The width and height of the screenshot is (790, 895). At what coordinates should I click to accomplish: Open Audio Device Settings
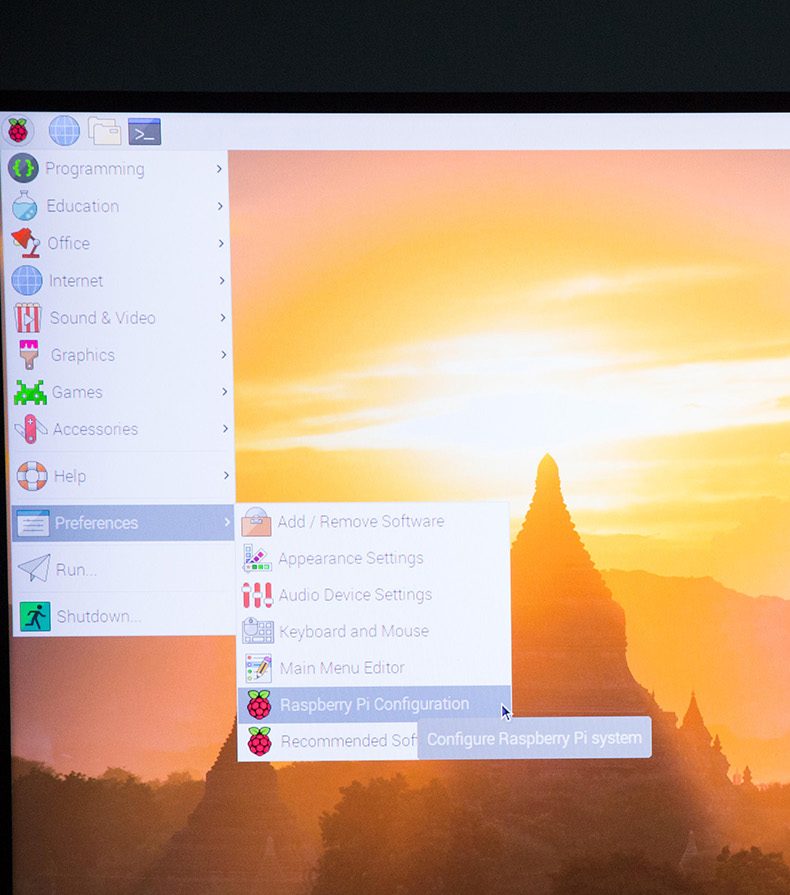(374, 595)
